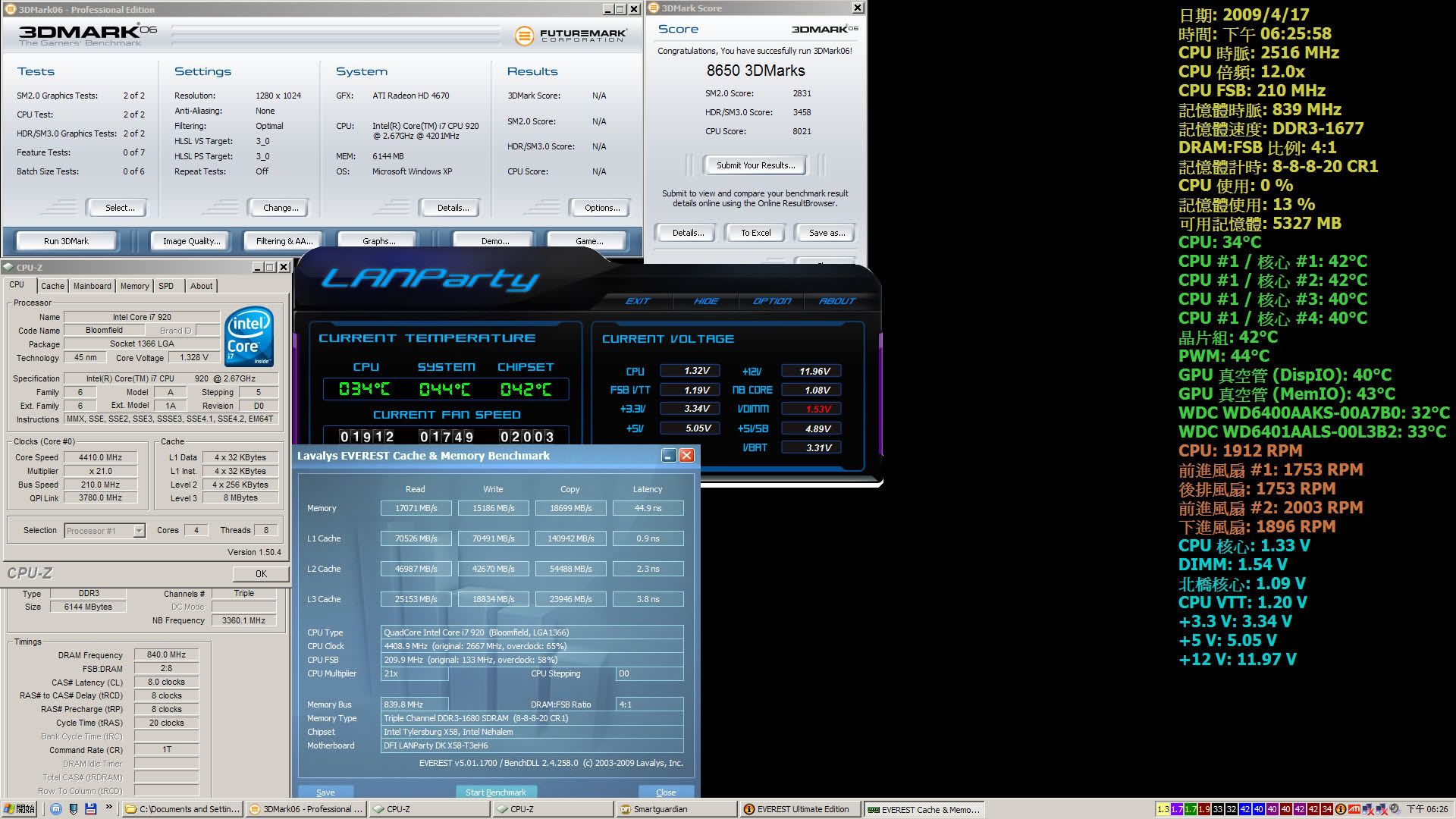This screenshot has height=819, width=1456.
Task: Open OPTION in the LANParty panel
Action: coord(772,301)
